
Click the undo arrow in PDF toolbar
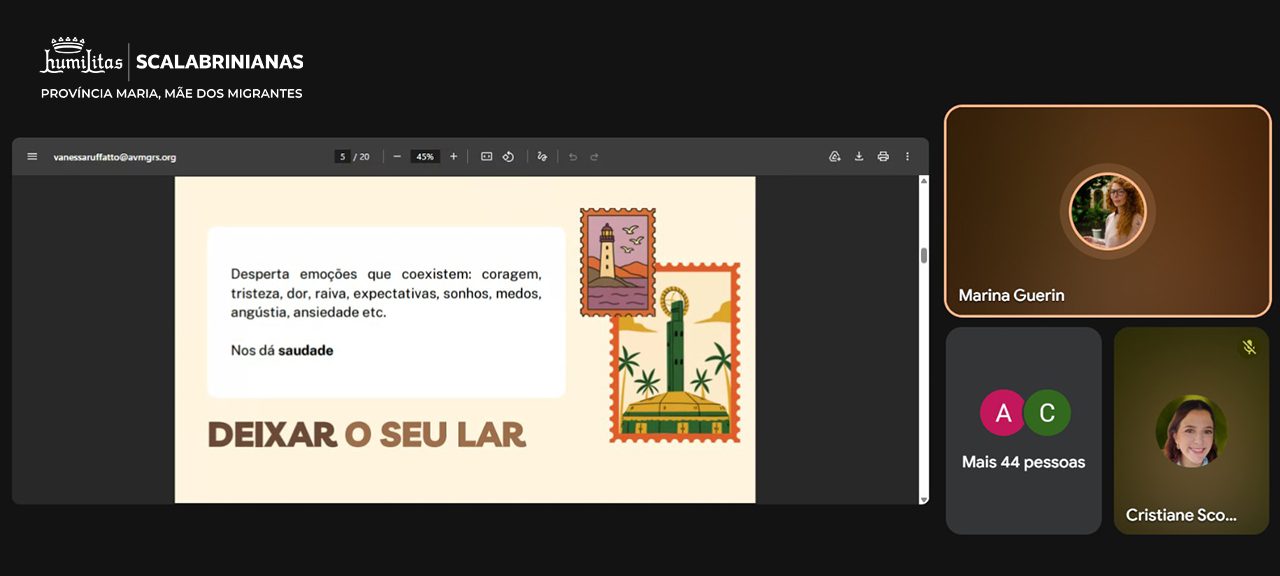tap(573, 157)
